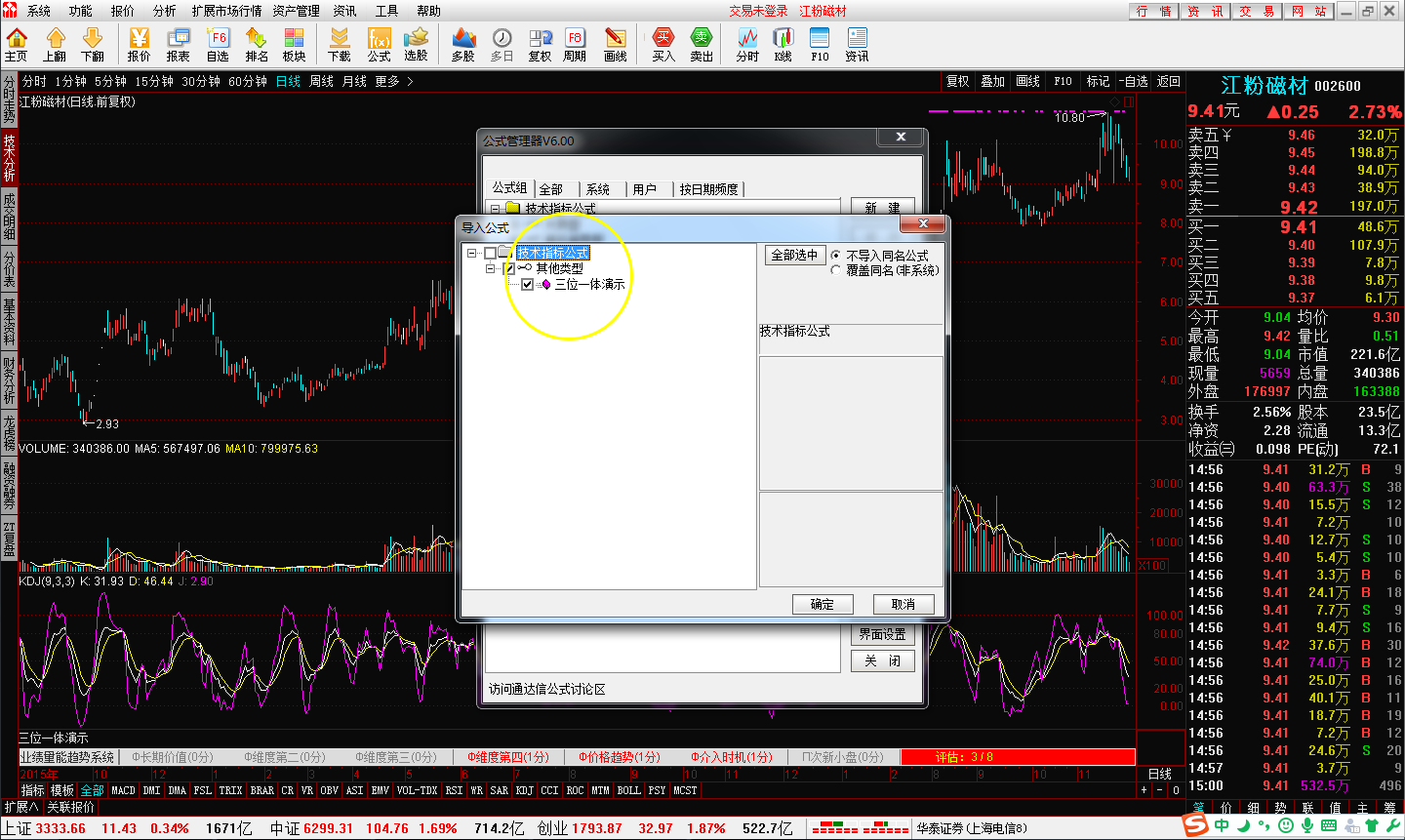Image resolution: width=1405 pixels, height=840 pixels.
Task: Click the red 评估: 3/8 bar
Action: [x=1018, y=757]
